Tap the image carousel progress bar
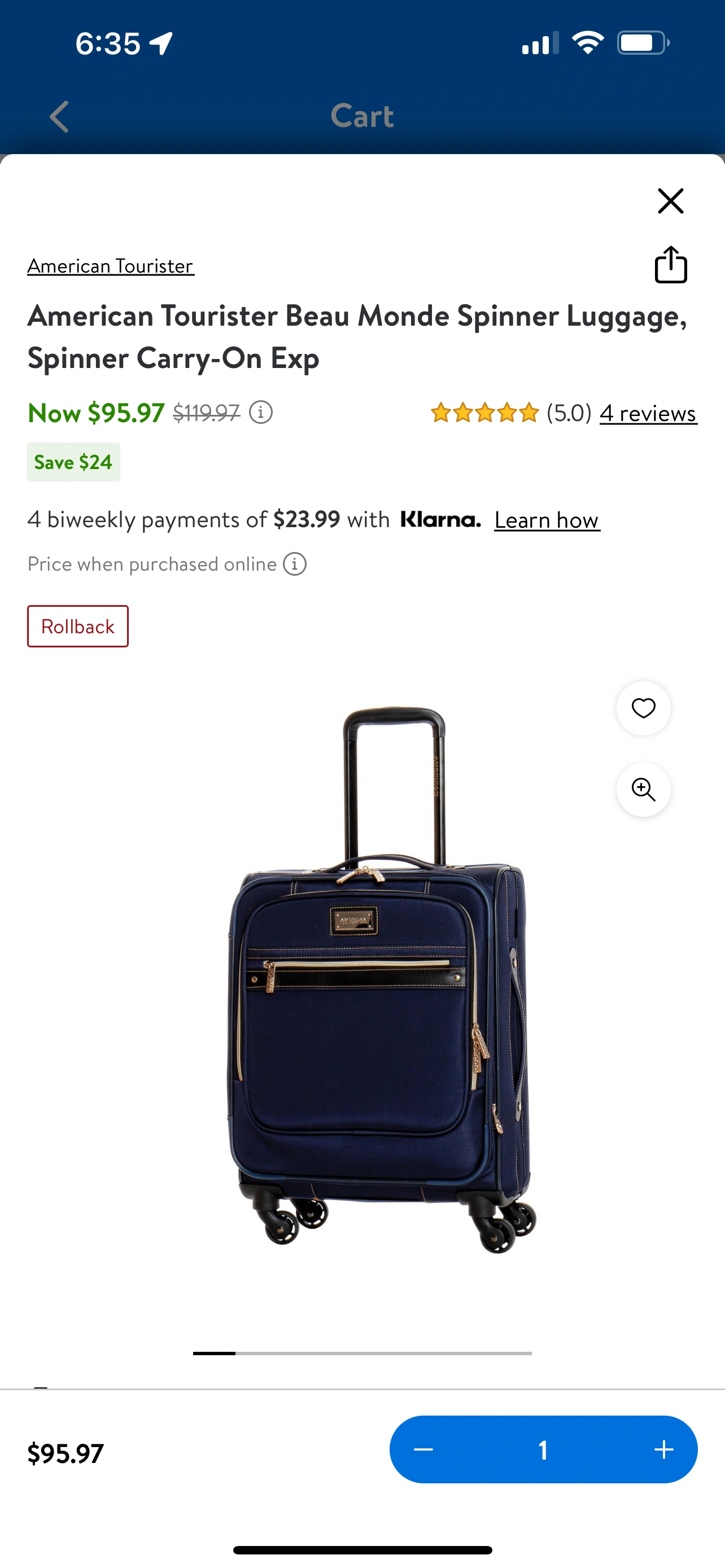Screen dimensions: 725x1568 coord(362,1353)
